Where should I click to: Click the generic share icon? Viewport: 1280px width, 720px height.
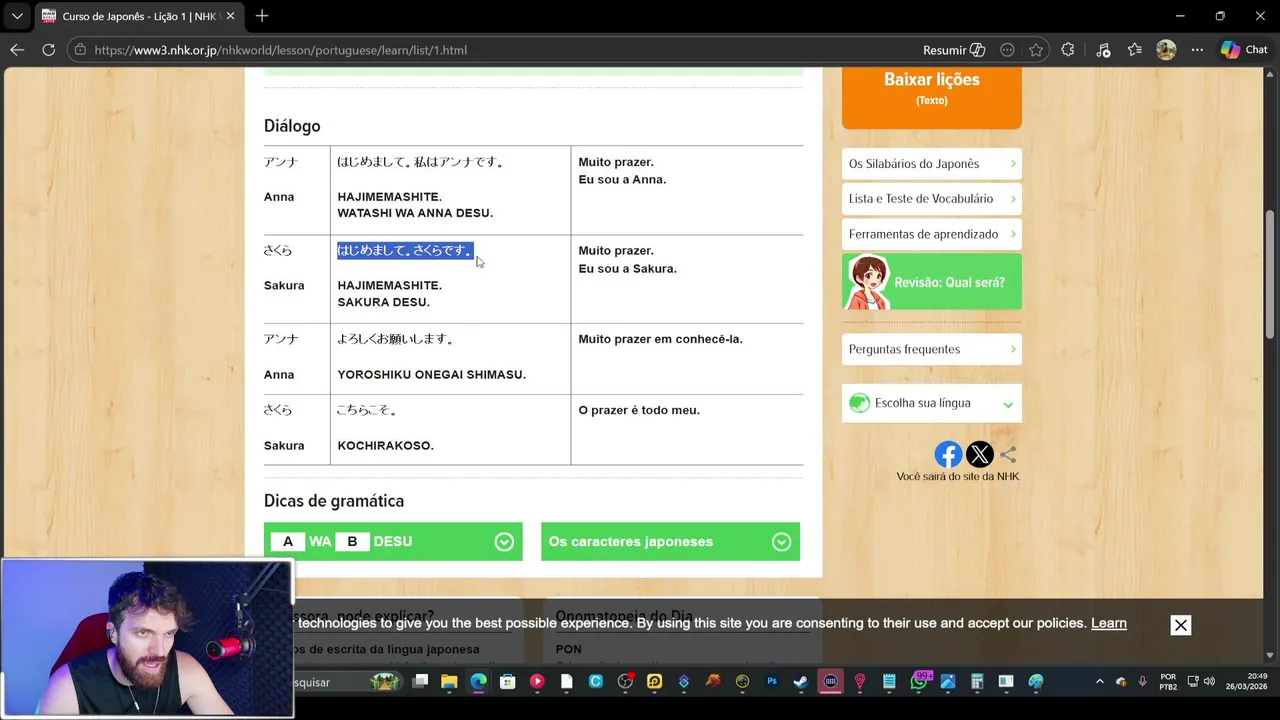1008,455
